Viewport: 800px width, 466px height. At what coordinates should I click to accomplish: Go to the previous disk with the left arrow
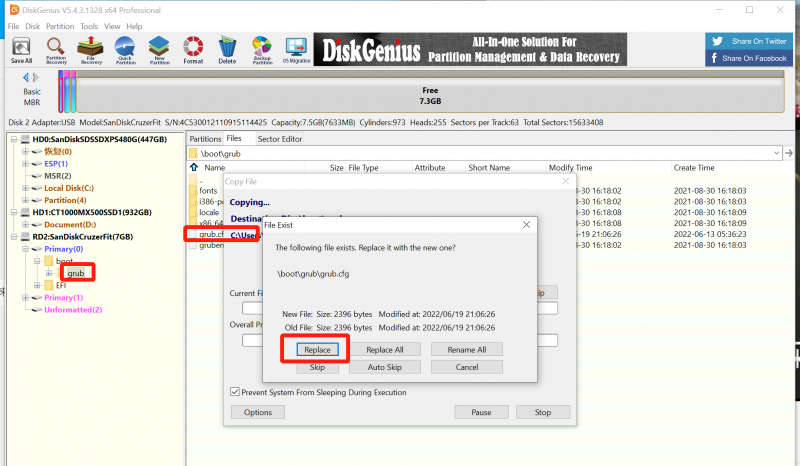[26, 78]
